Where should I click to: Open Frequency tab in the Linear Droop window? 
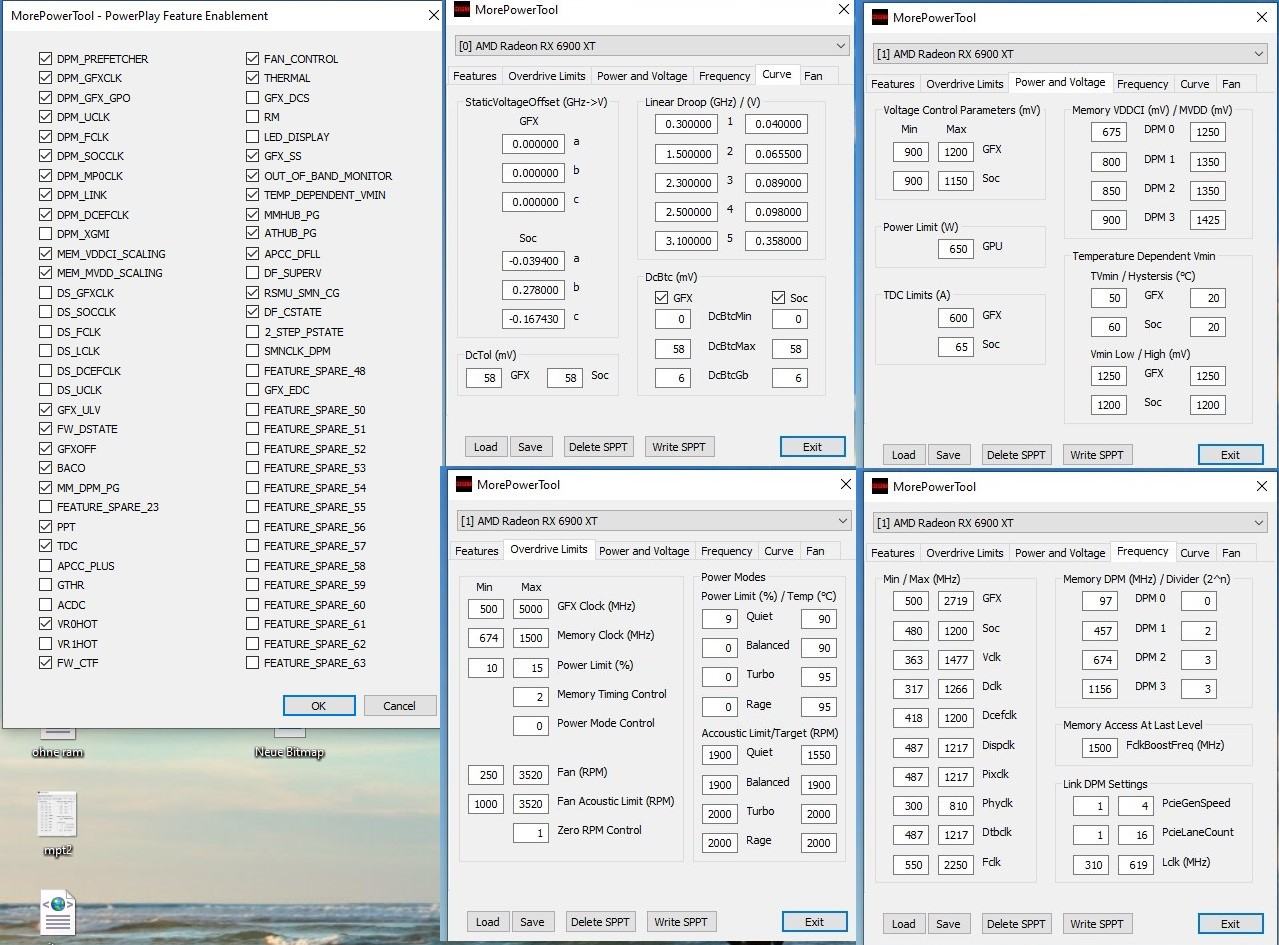(725, 76)
